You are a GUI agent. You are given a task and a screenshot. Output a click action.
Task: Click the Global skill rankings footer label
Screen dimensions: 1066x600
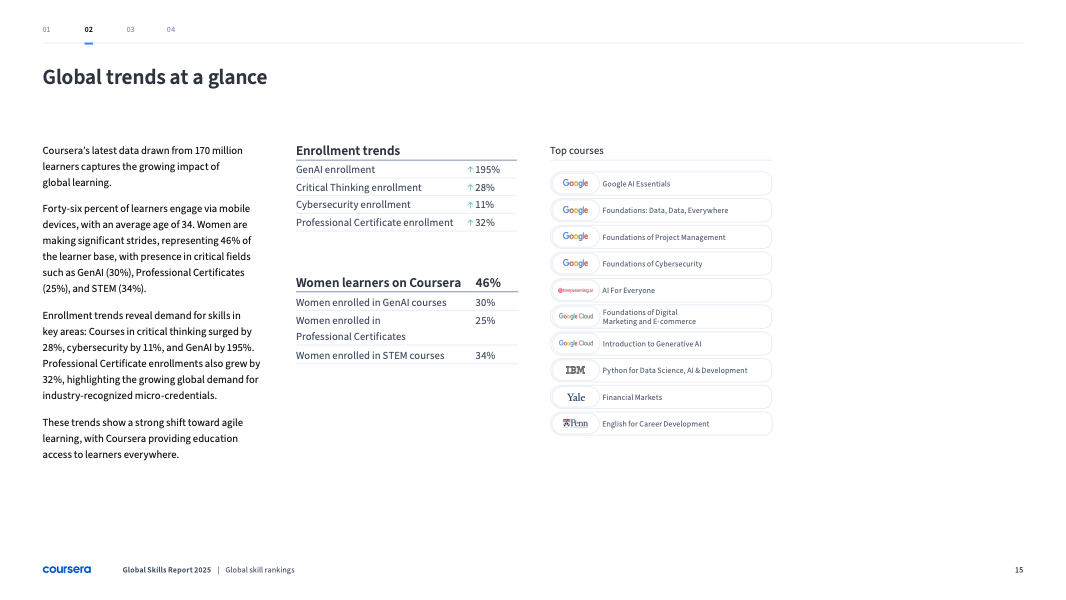pos(260,570)
